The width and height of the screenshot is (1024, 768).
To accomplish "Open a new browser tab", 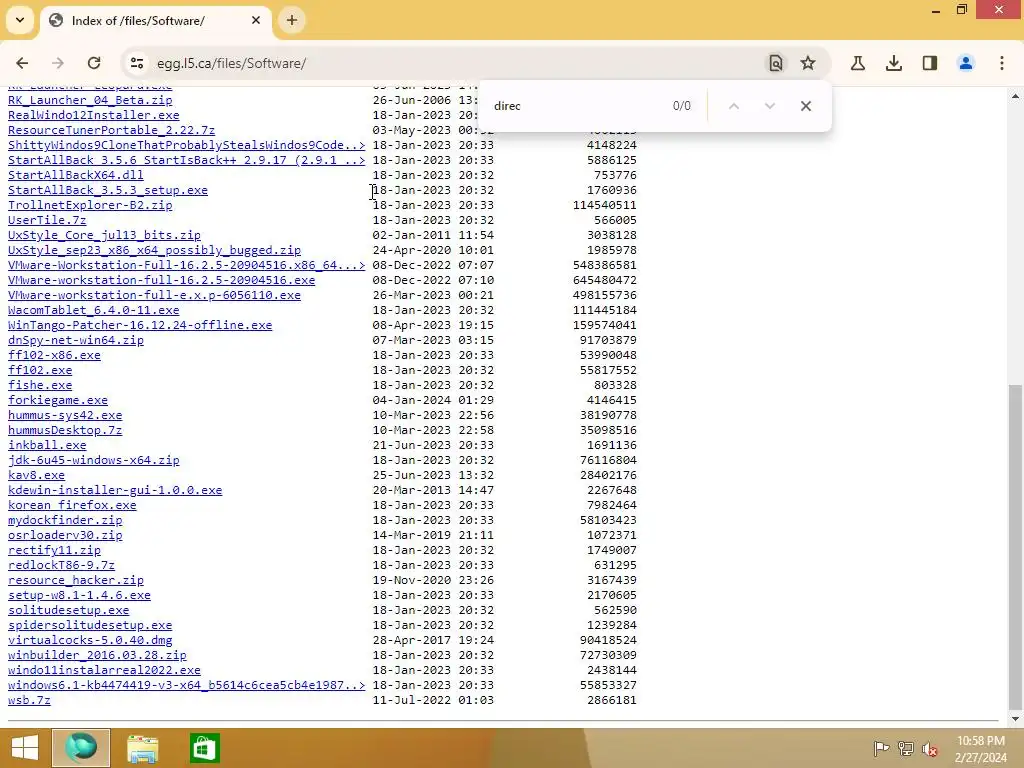I will point(292,20).
